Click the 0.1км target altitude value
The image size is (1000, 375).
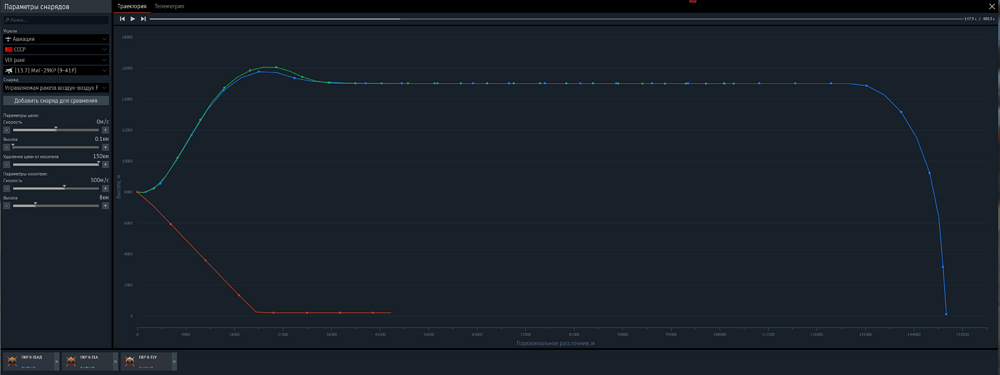[x=101, y=139]
